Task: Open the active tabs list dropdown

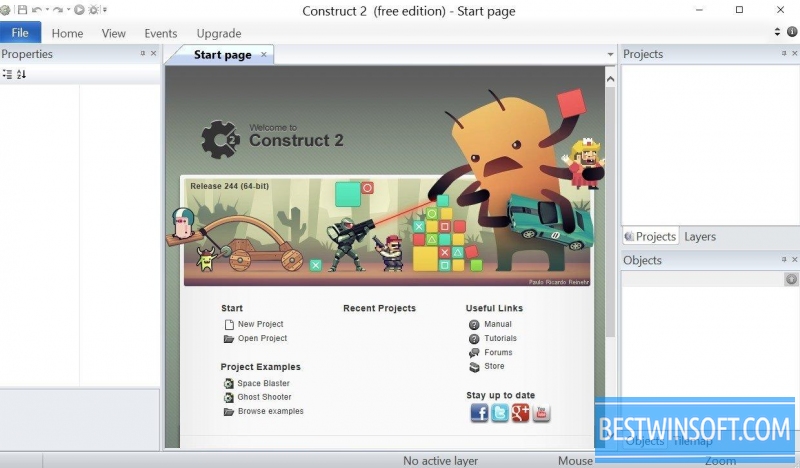Action: pos(610,54)
